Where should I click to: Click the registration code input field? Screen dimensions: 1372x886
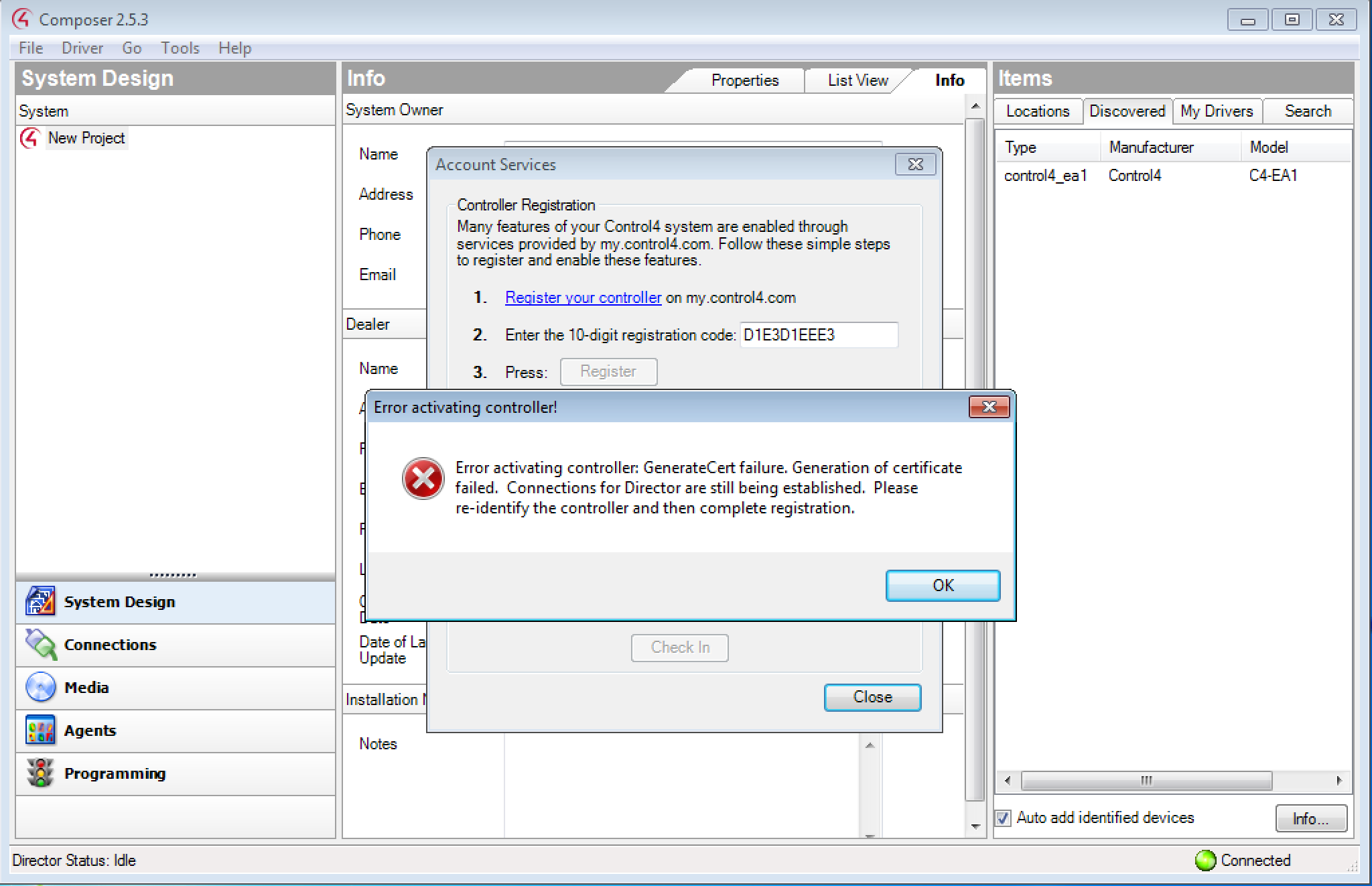point(819,335)
